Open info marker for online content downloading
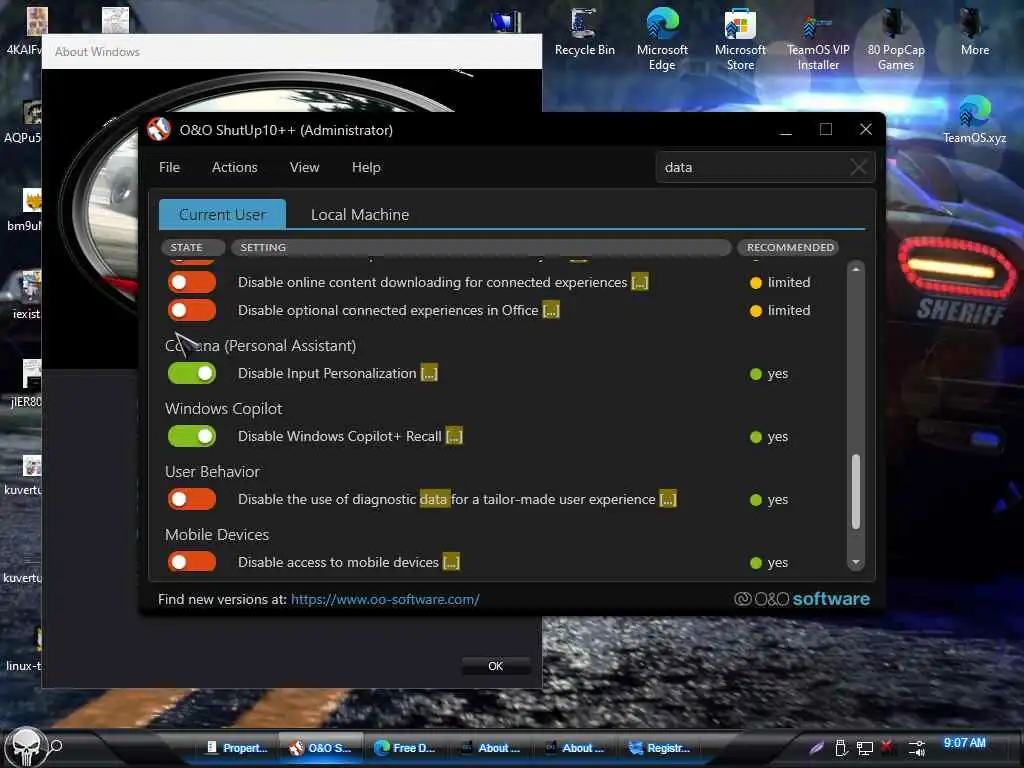Image resolution: width=1024 pixels, height=768 pixels. pos(639,282)
